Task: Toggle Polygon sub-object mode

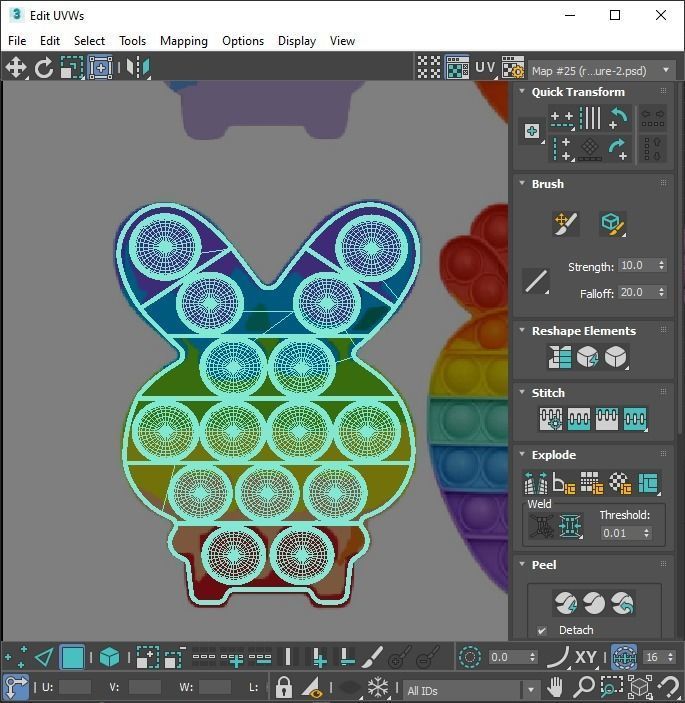Action: [72, 657]
